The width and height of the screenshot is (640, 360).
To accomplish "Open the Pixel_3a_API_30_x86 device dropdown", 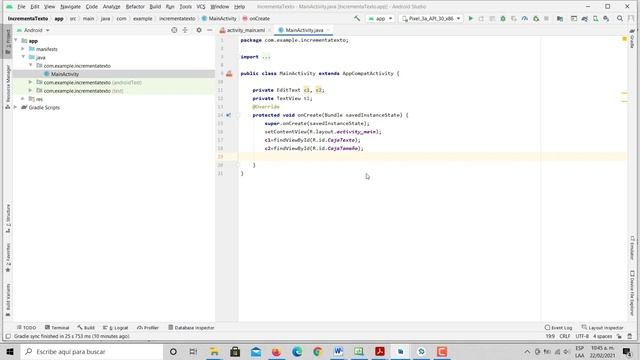I will pos(431,18).
